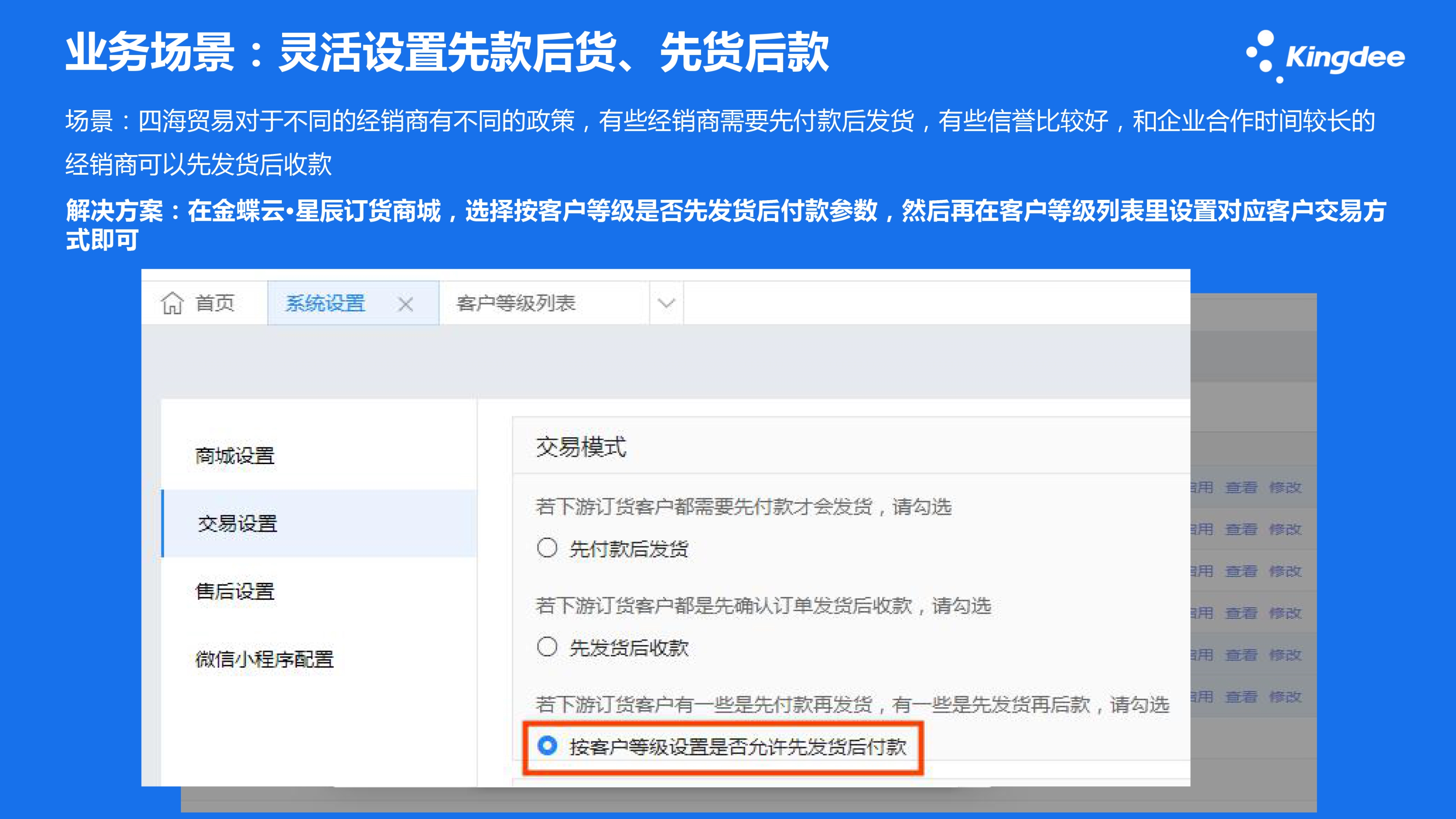Screen dimensions: 1456x819
Task: Open 售后设置 in the sidebar
Action: click(235, 591)
